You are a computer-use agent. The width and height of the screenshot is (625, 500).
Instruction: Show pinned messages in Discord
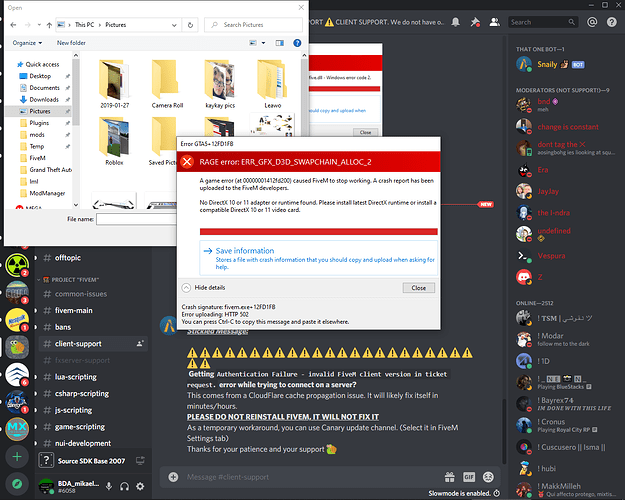tap(475, 22)
